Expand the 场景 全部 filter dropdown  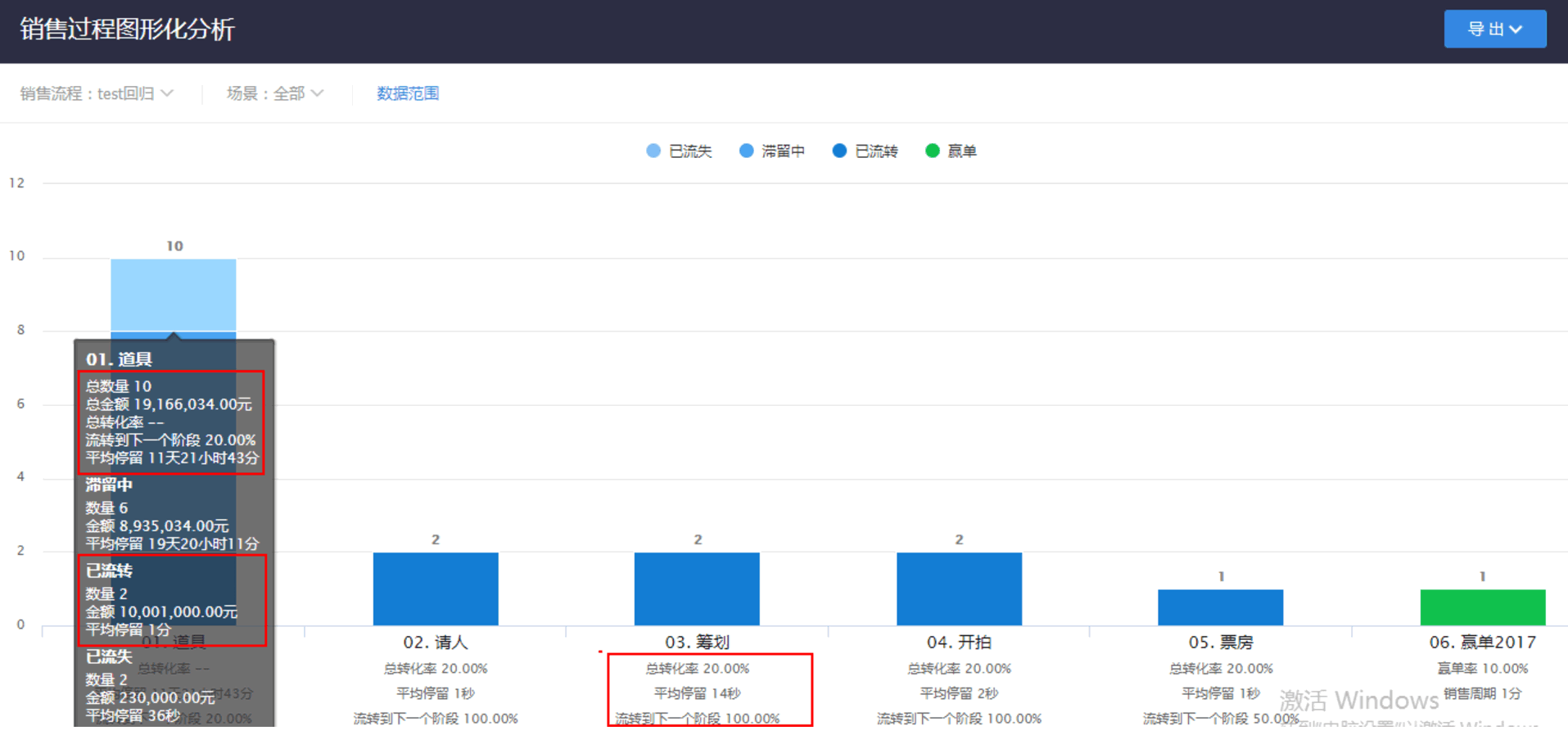pos(275,93)
